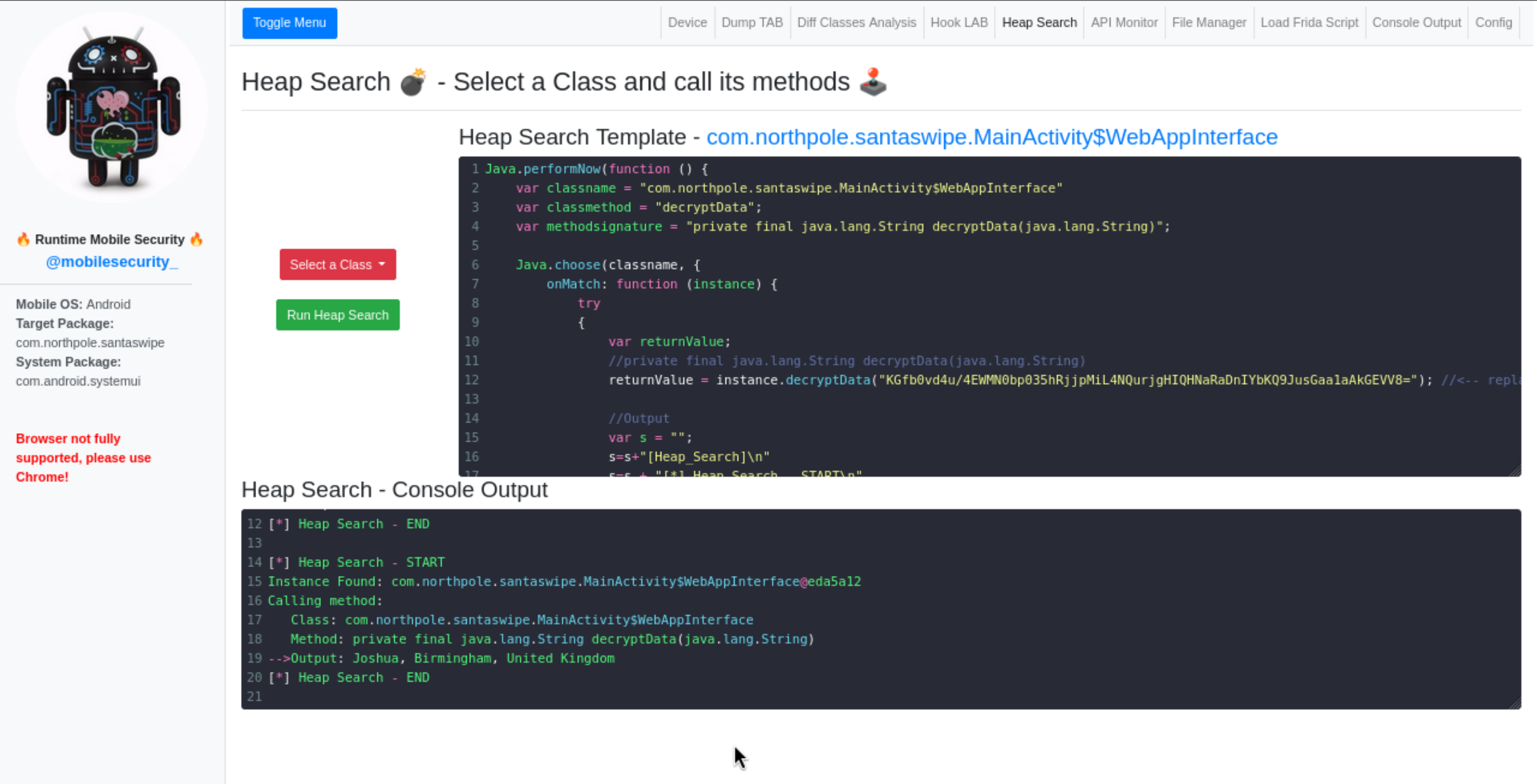Open the Select a Class dropdown

pyautogui.click(x=337, y=264)
